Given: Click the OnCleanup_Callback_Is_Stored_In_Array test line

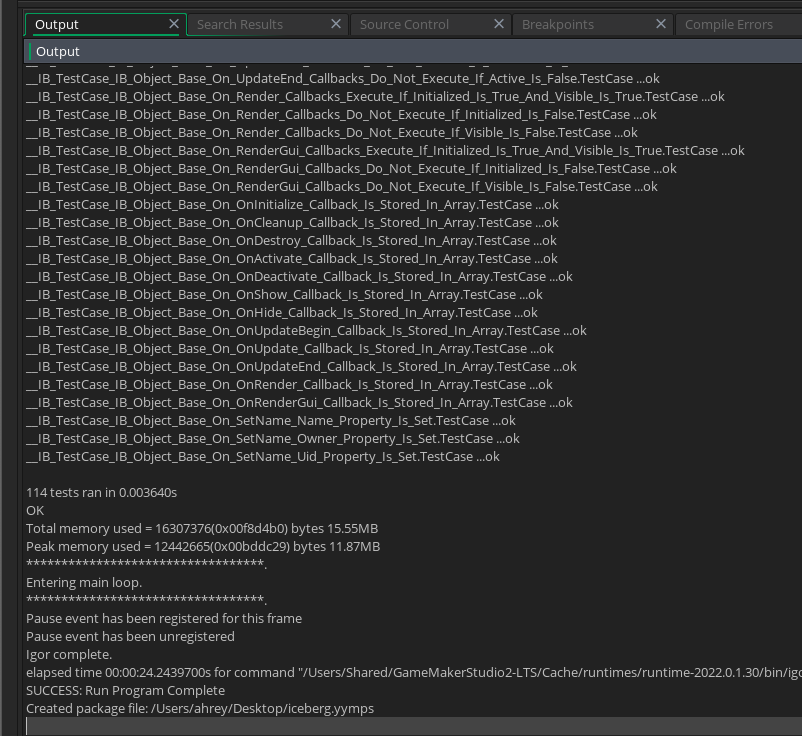Looking at the screenshot, I should tap(292, 222).
